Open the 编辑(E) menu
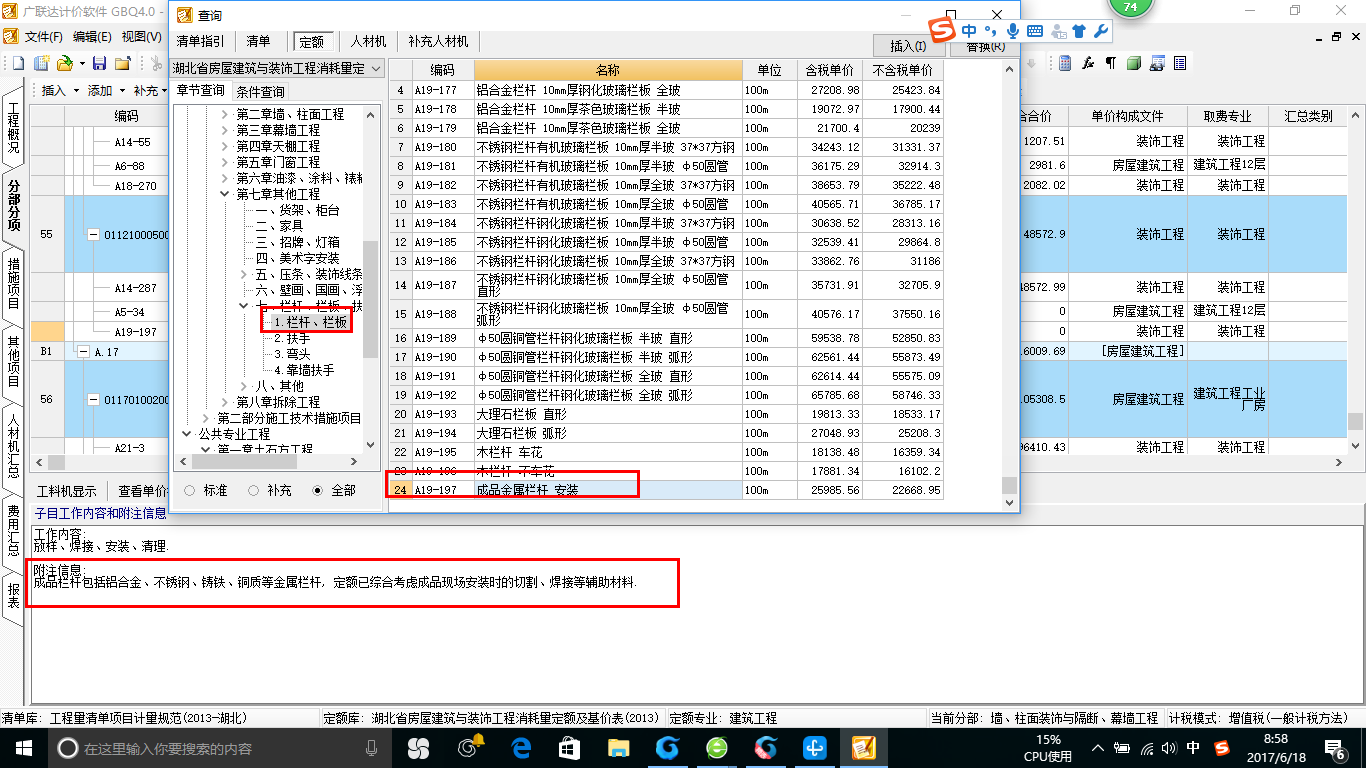The height and width of the screenshot is (768, 1366). pyautogui.click(x=92, y=37)
